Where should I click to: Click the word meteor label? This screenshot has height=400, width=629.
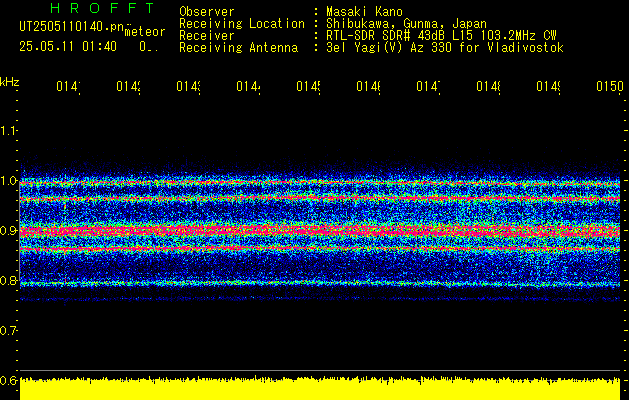tap(145, 32)
